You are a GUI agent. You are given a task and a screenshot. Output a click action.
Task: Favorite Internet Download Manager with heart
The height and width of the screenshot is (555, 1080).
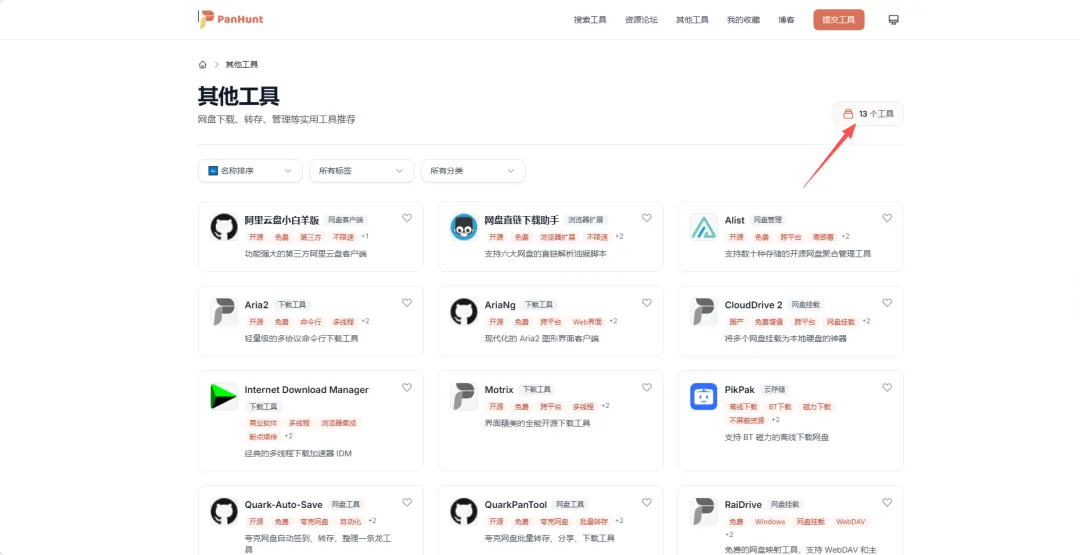click(x=407, y=388)
